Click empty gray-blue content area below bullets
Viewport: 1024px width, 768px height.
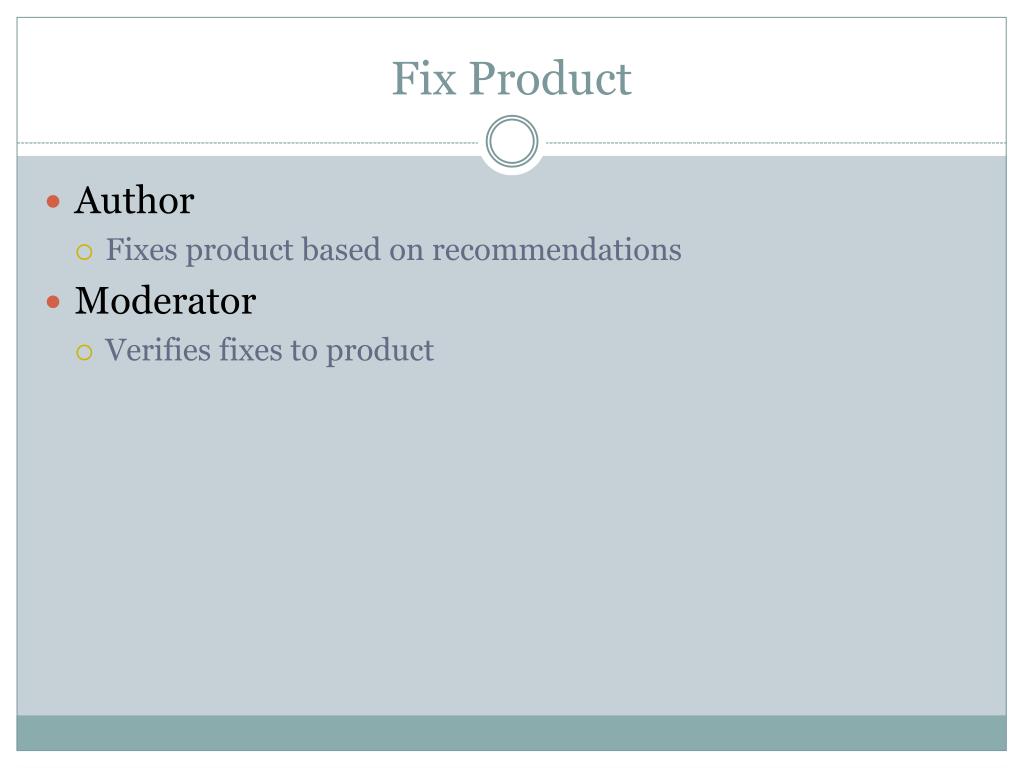coord(511,542)
